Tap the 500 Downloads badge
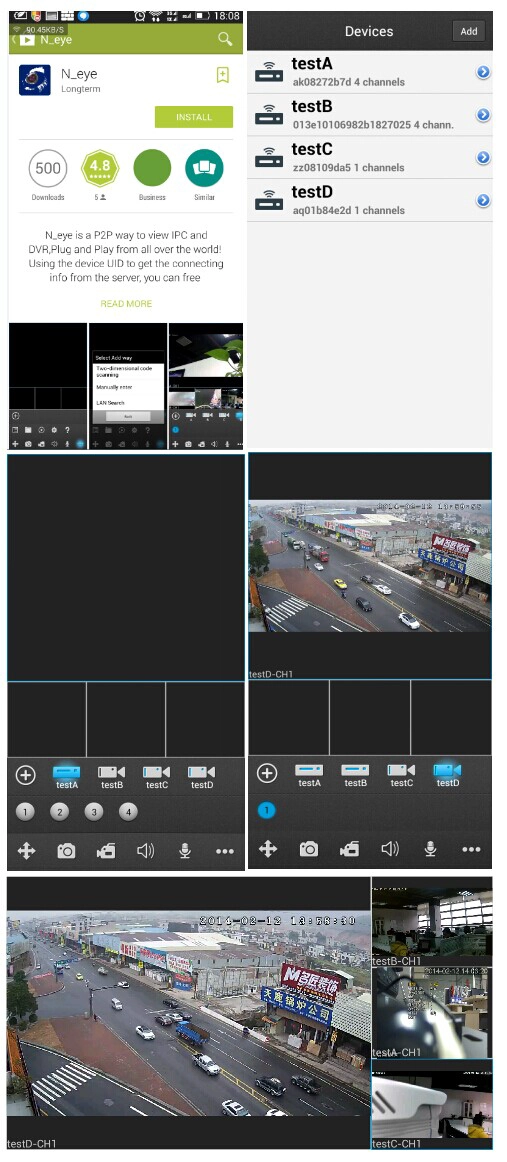507x1162 pixels. [x=48, y=168]
